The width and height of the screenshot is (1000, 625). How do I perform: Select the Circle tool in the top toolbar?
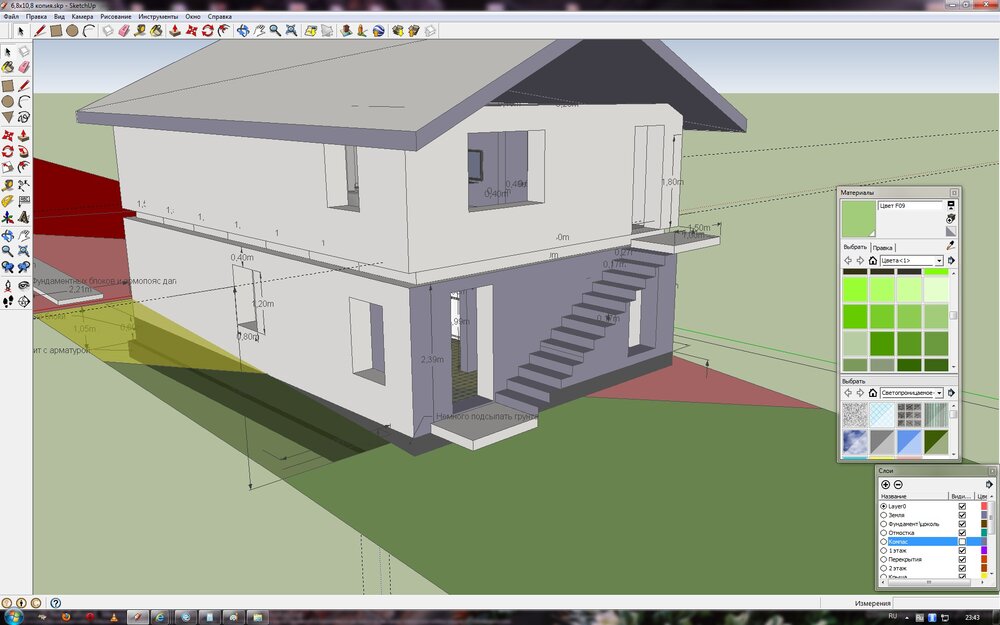point(72,31)
